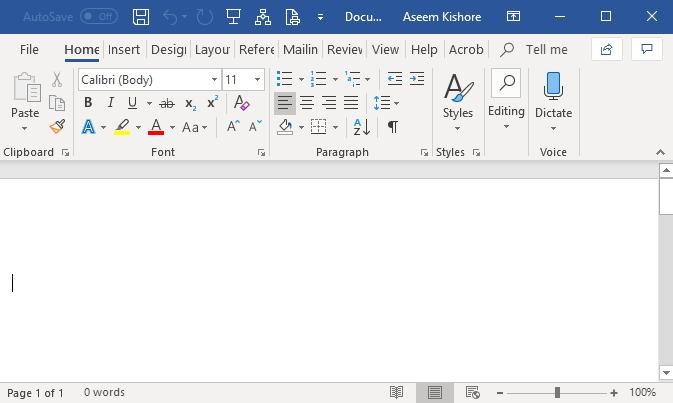The height and width of the screenshot is (403, 673).
Task: Open the Change Case Aa dropdown
Action: point(194,127)
